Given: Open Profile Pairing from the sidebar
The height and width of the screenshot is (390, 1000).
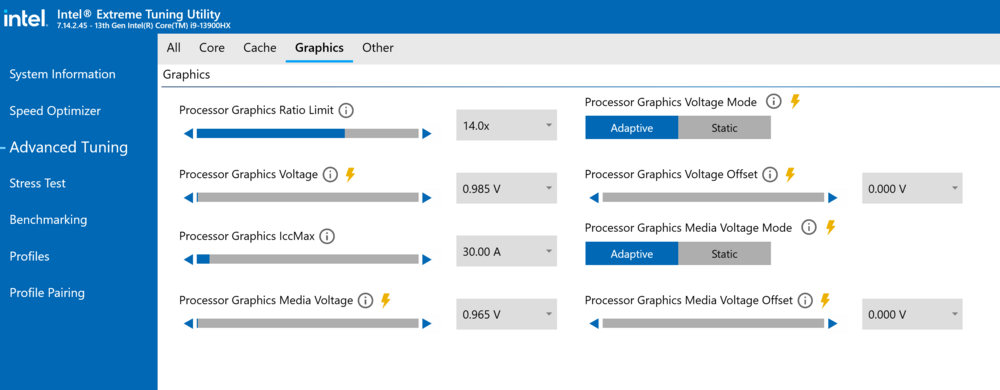Looking at the screenshot, I should (x=47, y=293).
